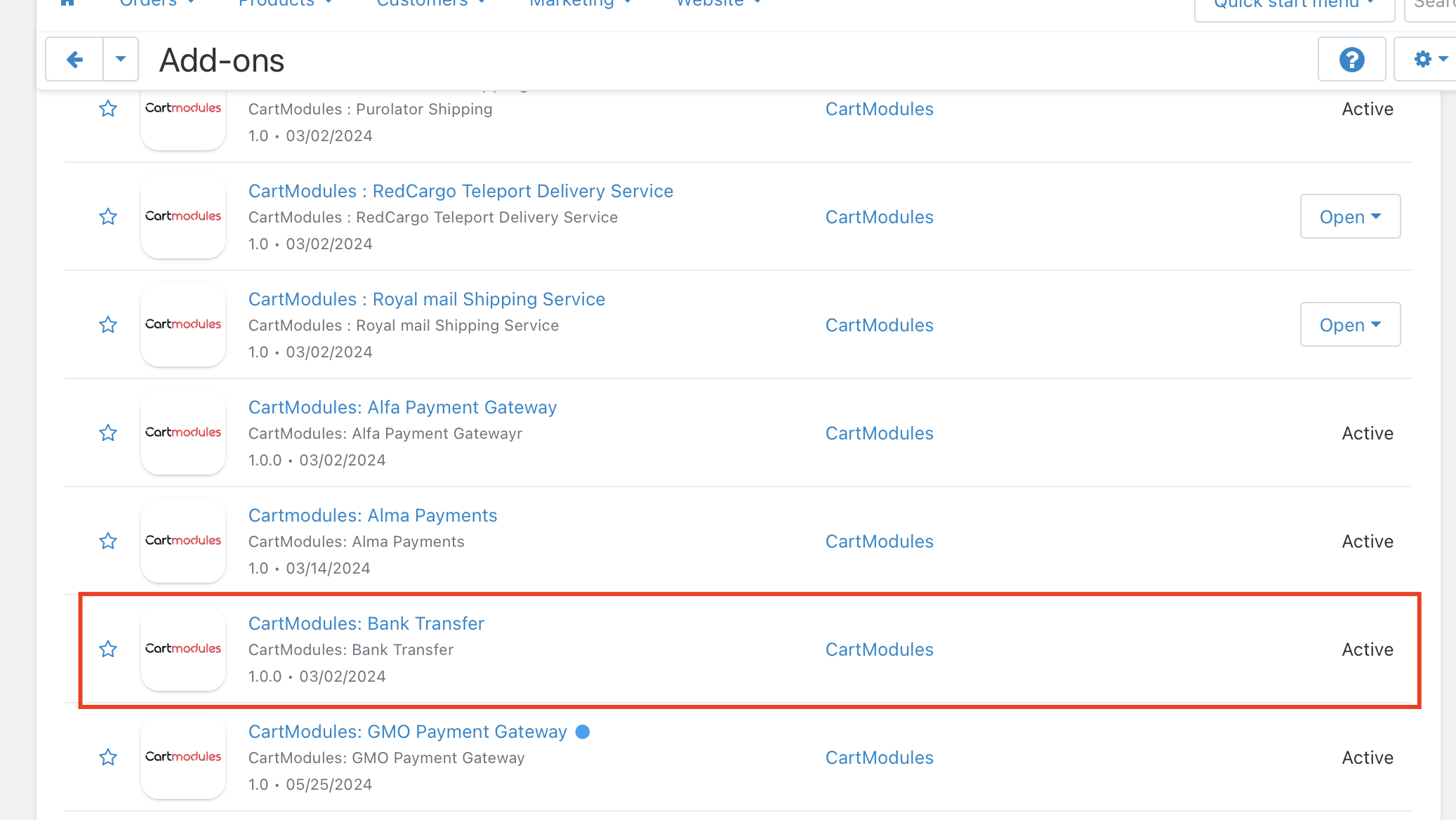The width and height of the screenshot is (1456, 820).
Task: Click CartModules developer link for Royal mail
Action: (x=880, y=325)
